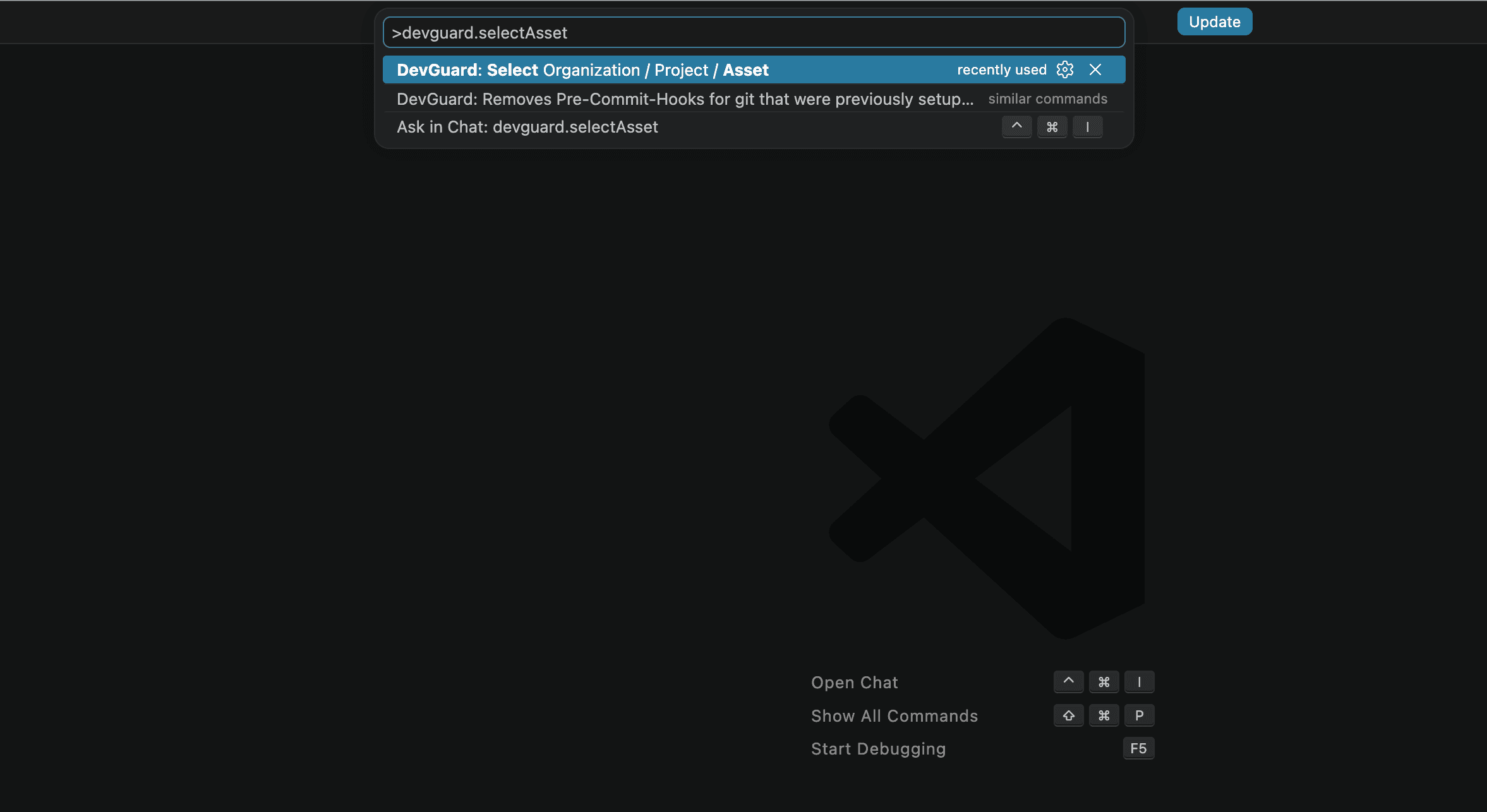The height and width of the screenshot is (812, 1487).
Task: Open keybinding gear for Select Asset command
Action: coord(1065,69)
